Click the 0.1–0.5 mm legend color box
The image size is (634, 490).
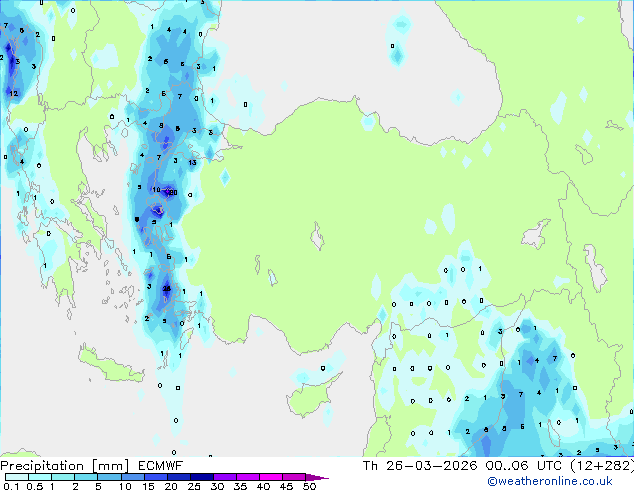coord(17,477)
